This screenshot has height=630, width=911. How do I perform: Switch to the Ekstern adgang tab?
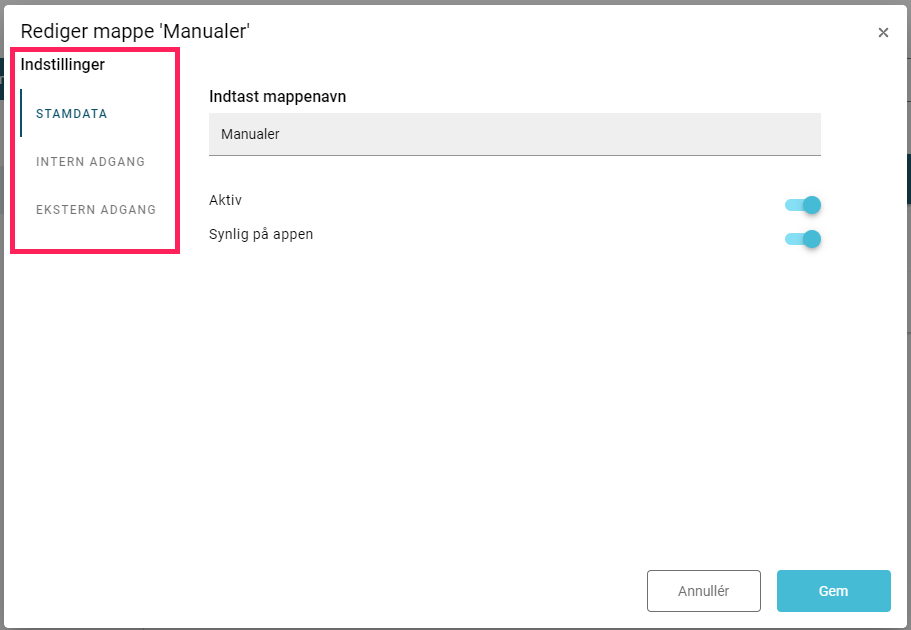tap(96, 209)
